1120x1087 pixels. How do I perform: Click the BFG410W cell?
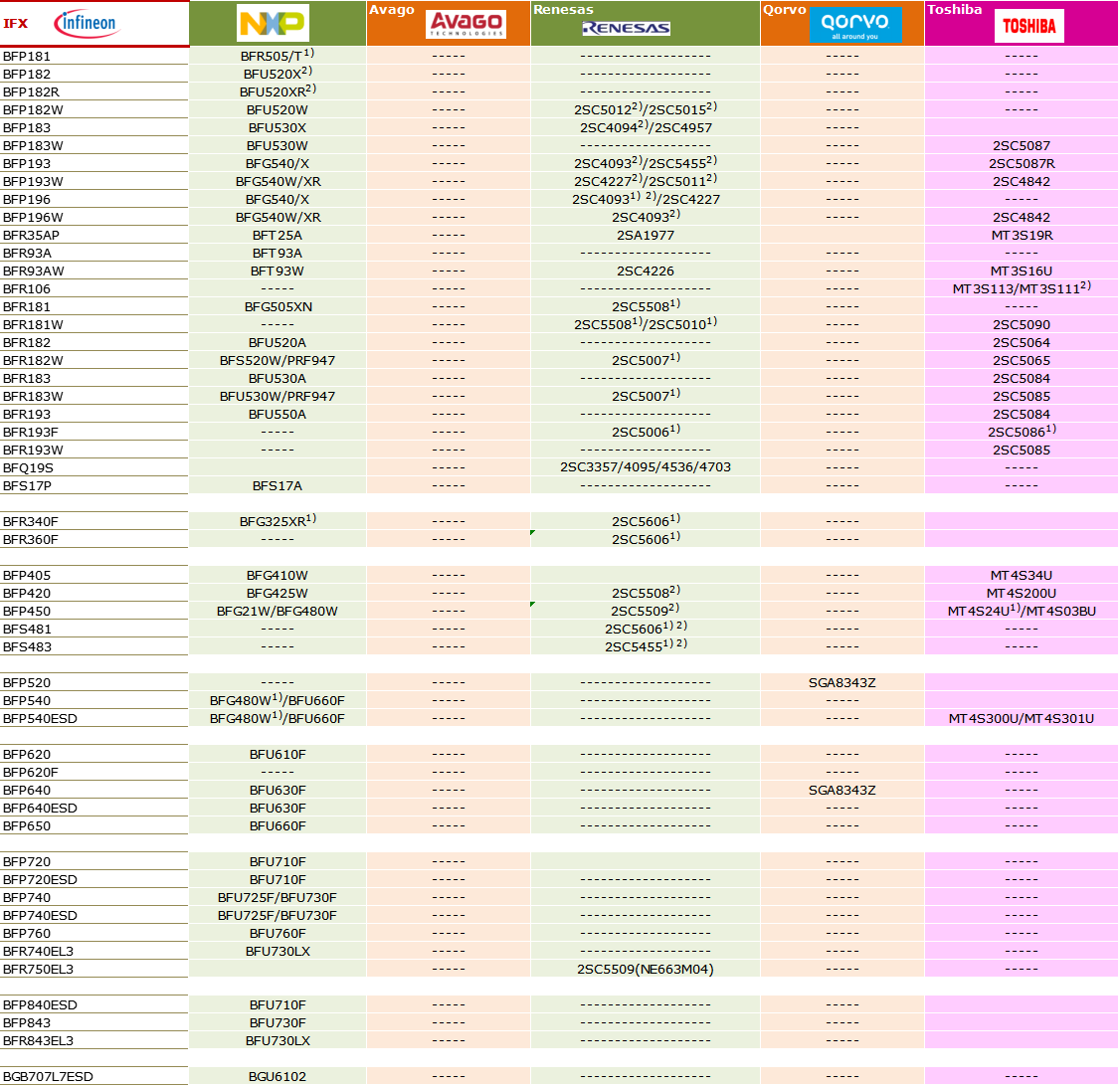pos(278,575)
